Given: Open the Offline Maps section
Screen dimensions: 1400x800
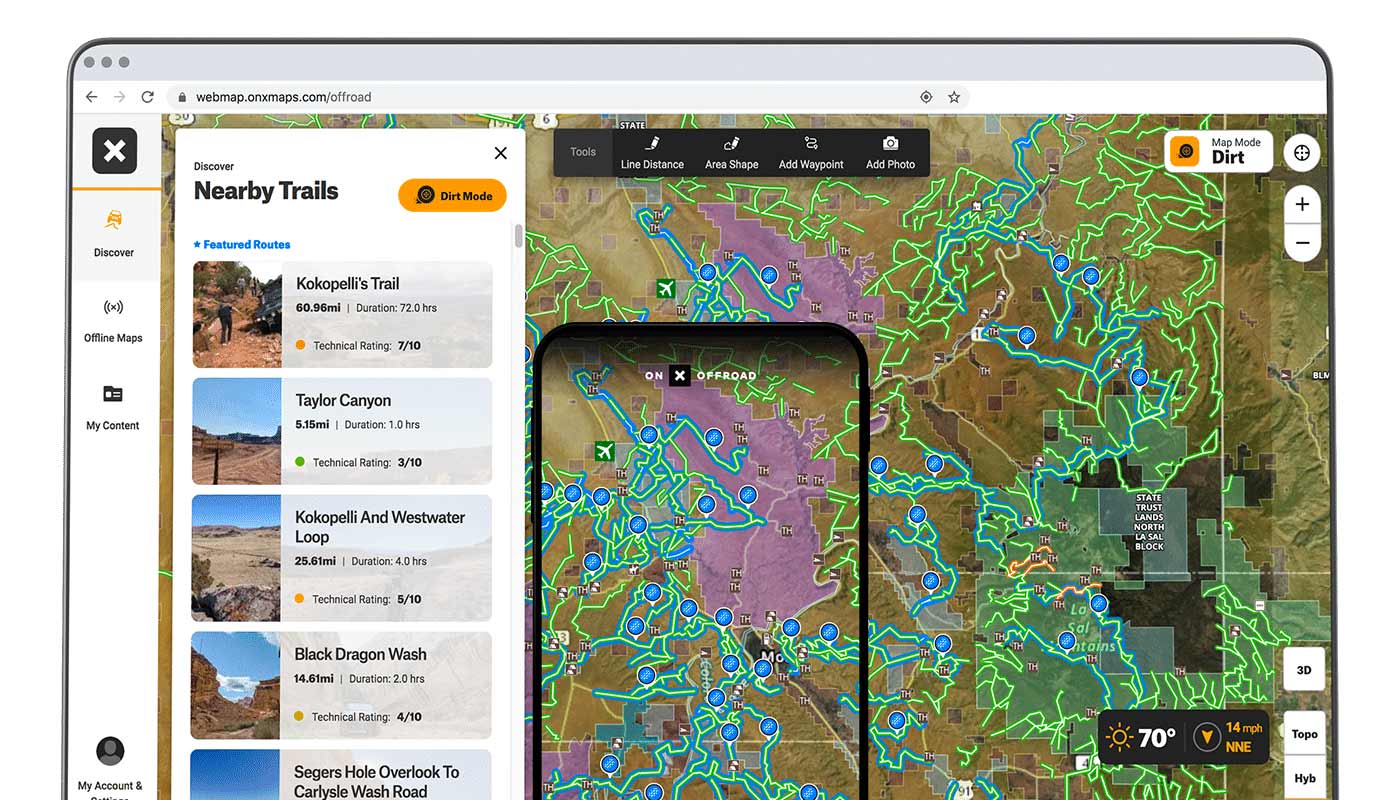Looking at the screenshot, I should (113, 320).
